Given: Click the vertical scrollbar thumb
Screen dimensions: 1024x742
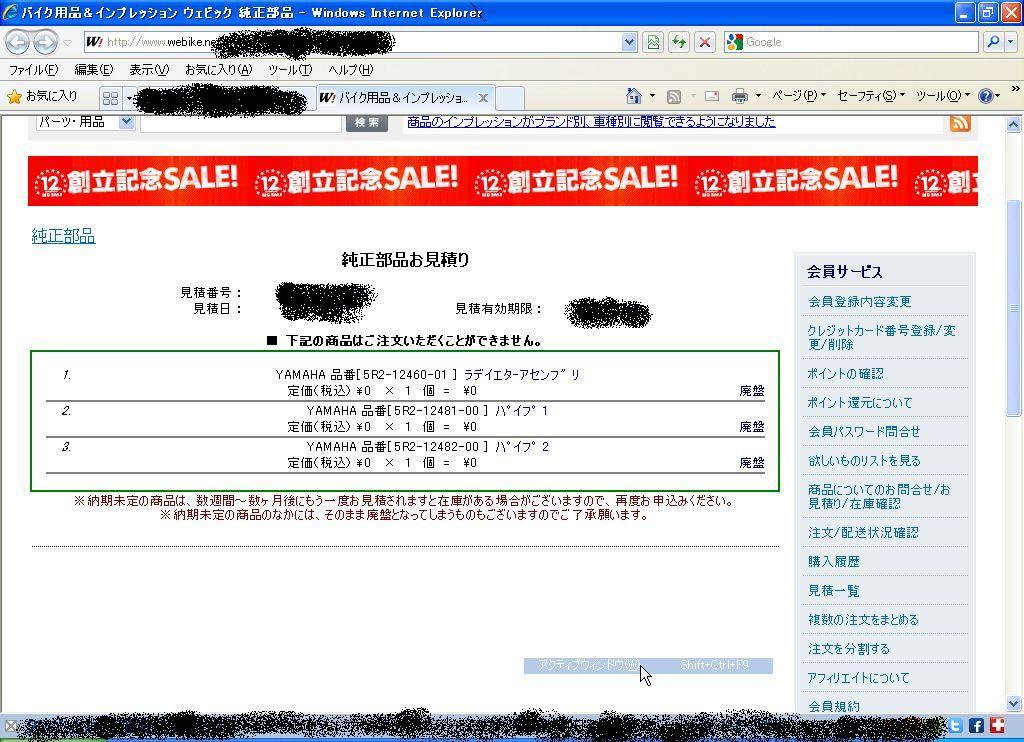Looking at the screenshot, I should click(1014, 307).
